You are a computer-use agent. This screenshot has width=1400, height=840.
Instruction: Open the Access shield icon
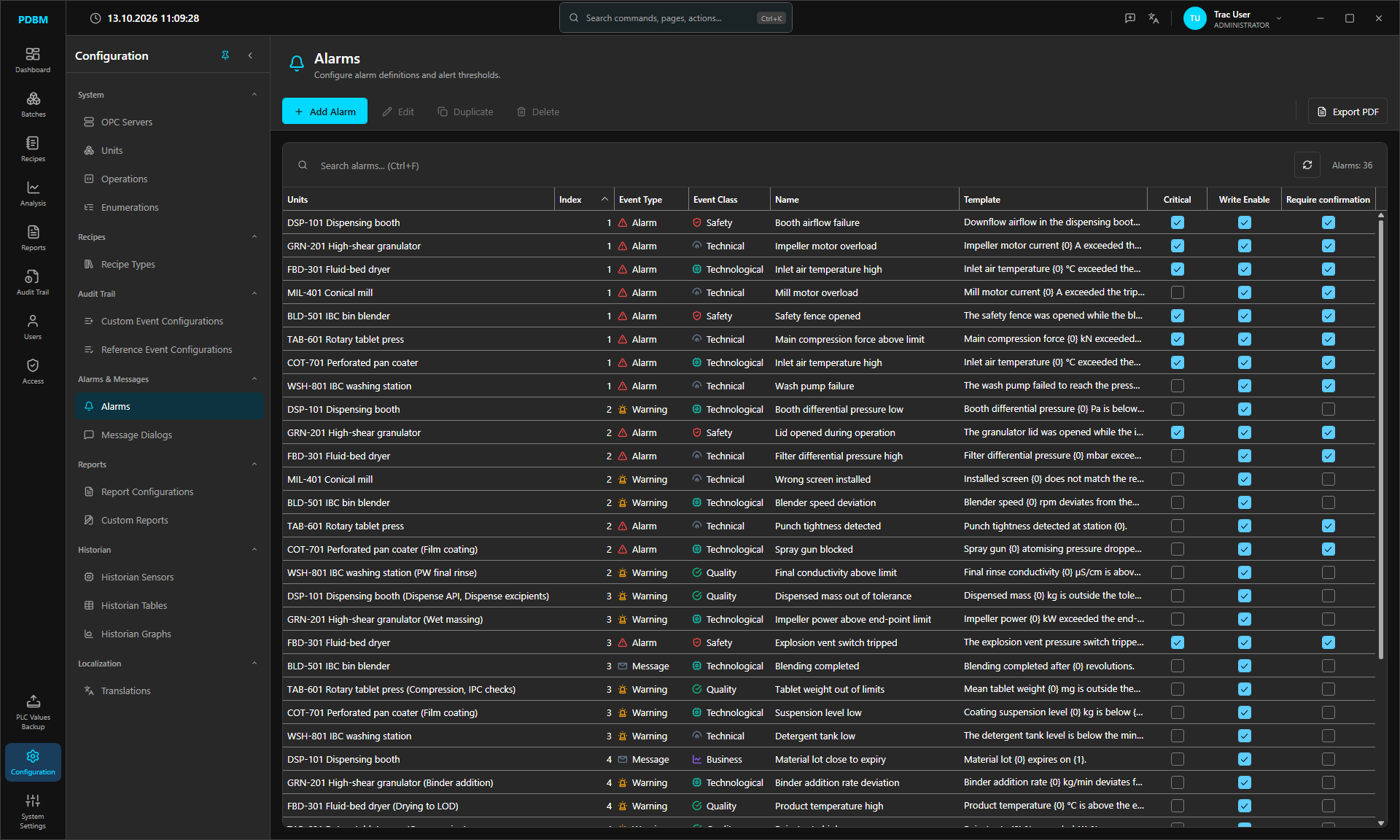33,372
